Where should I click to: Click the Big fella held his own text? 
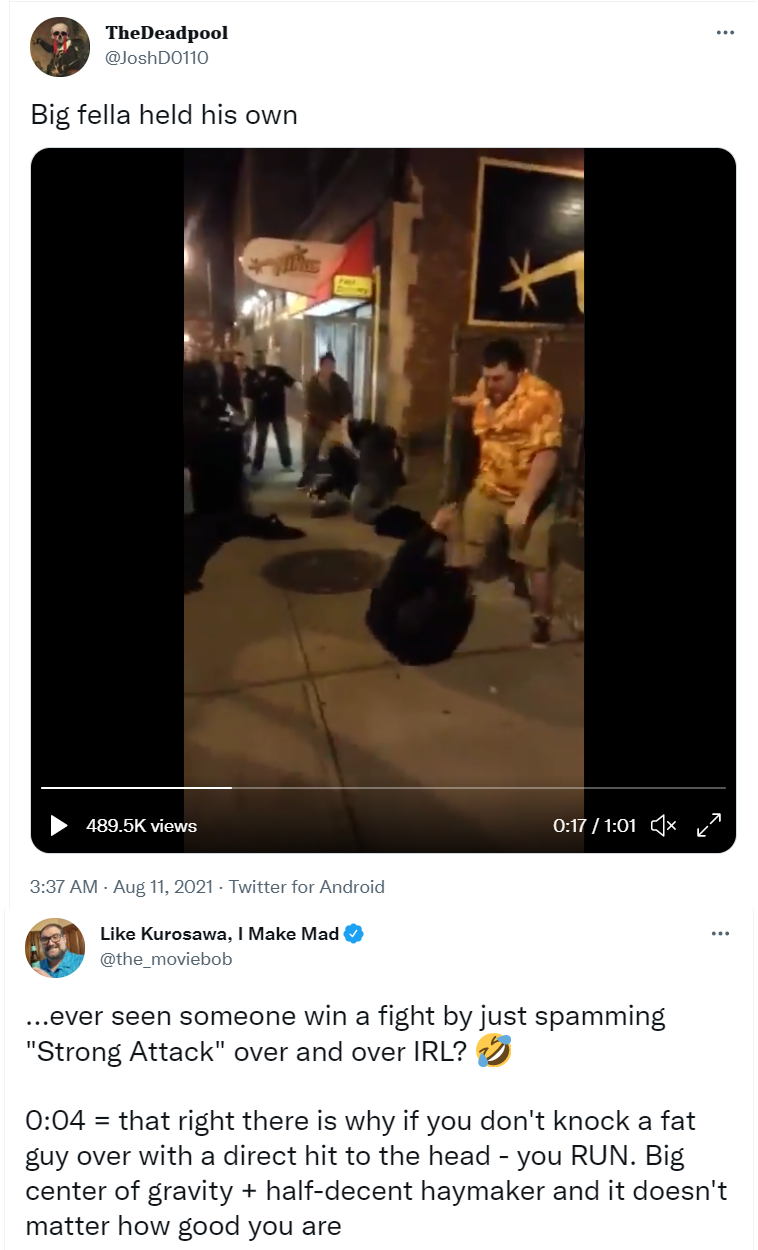pyautogui.click(x=164, y=115)
